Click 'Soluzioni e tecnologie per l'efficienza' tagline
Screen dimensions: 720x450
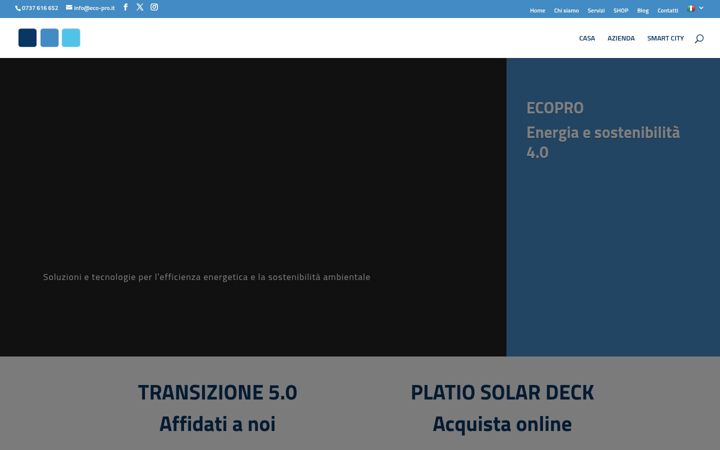[x=207, y=277]
